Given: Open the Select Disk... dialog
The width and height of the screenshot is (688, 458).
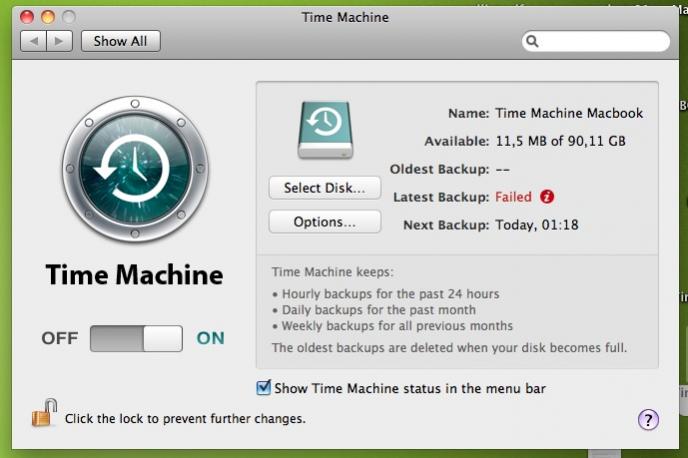Looking at the screenshot, I should (x=325, y=188).
